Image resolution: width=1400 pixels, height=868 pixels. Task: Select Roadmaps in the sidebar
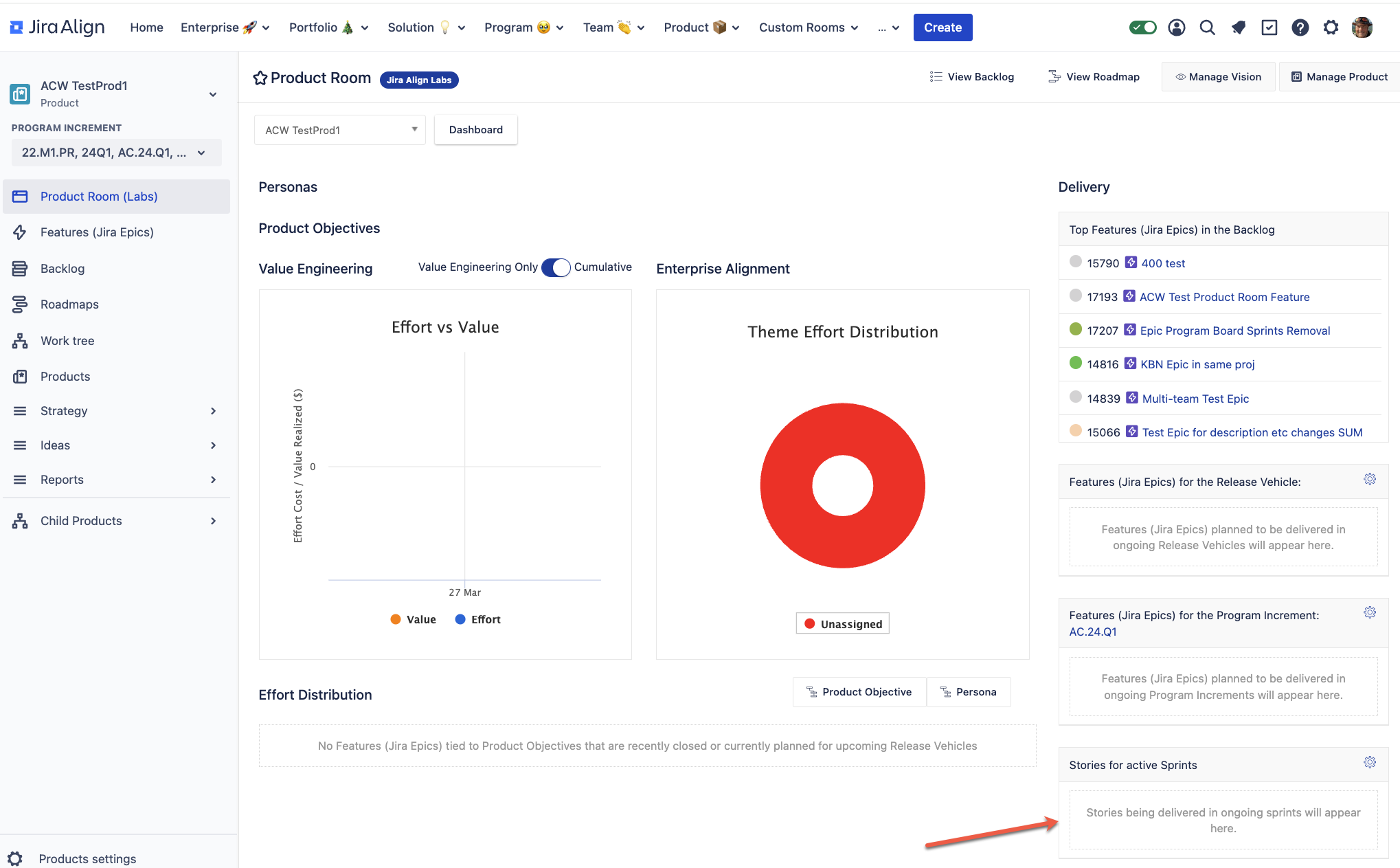pyautogui.click(x=69, y=304)
